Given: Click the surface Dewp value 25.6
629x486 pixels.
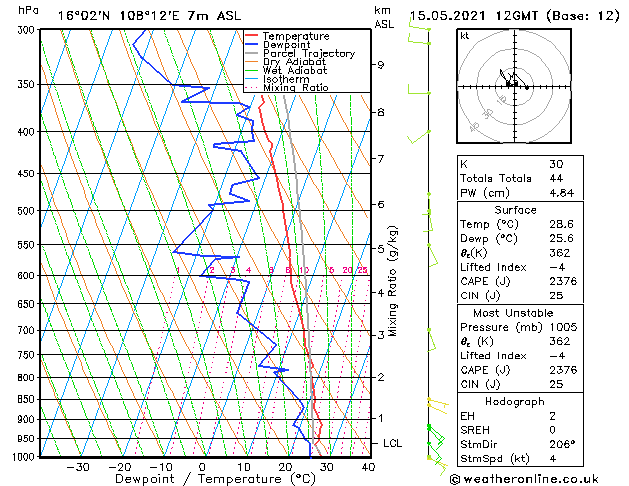Looking at the screenshot, I should point(561,239).
